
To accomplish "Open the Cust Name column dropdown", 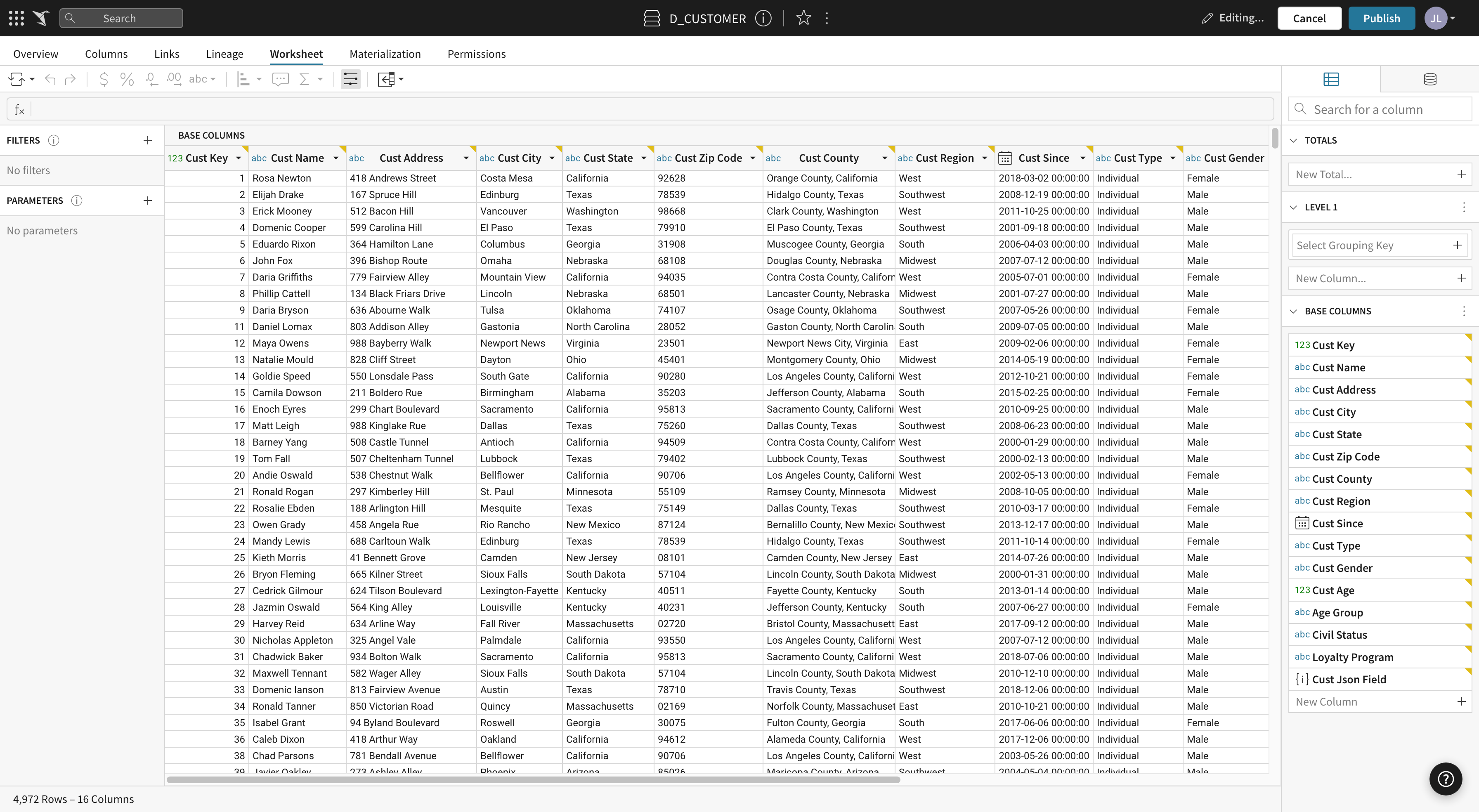I will coord(336,158).
